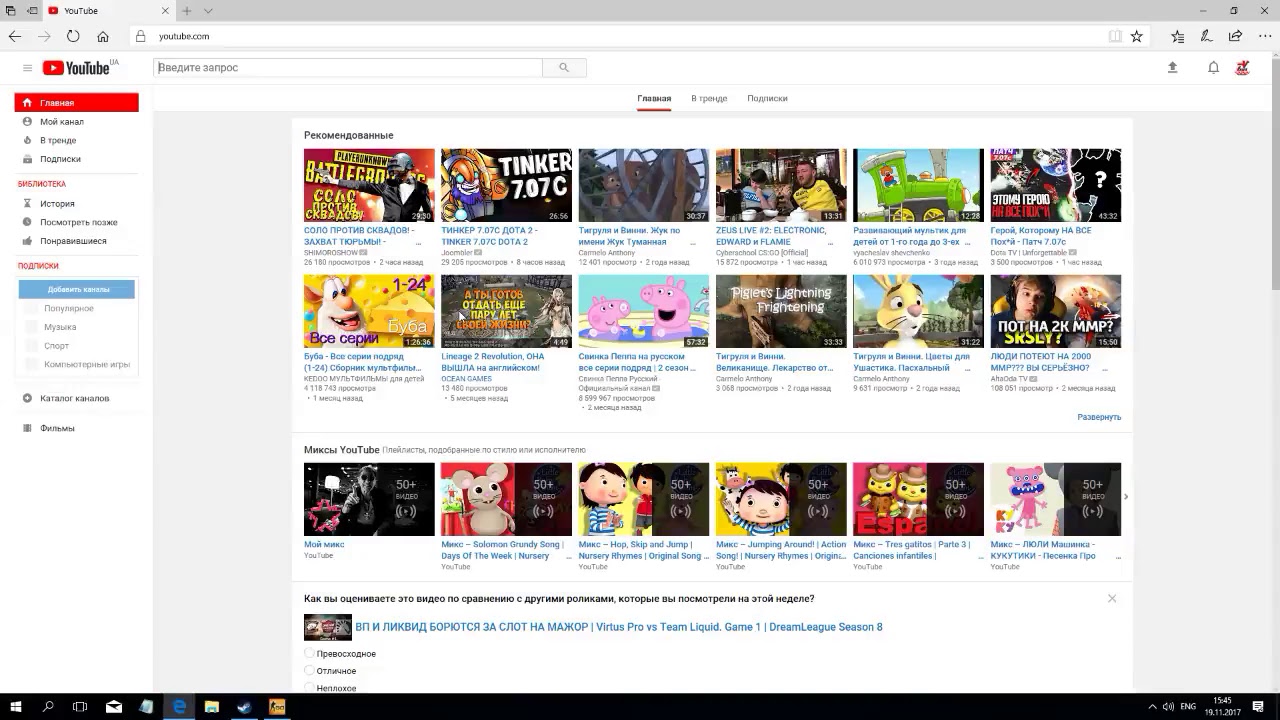Focus the YouTube search field
The width and height of the screenshot is (1280, 720).
click(x=348, y=68)
